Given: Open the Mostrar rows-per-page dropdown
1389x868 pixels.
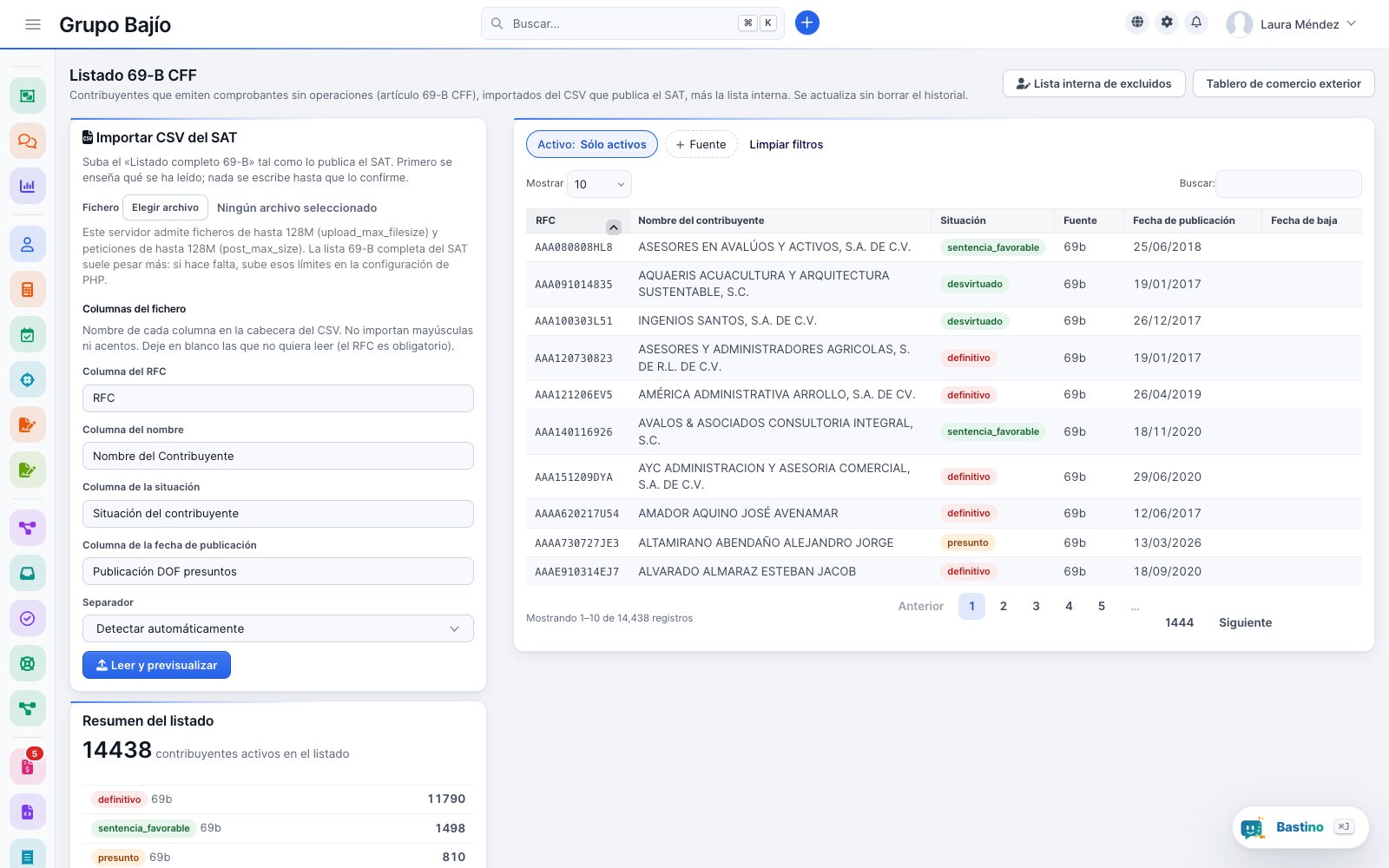Looking at the screenshot, I should pyautogui.click(x=599, y=184).
